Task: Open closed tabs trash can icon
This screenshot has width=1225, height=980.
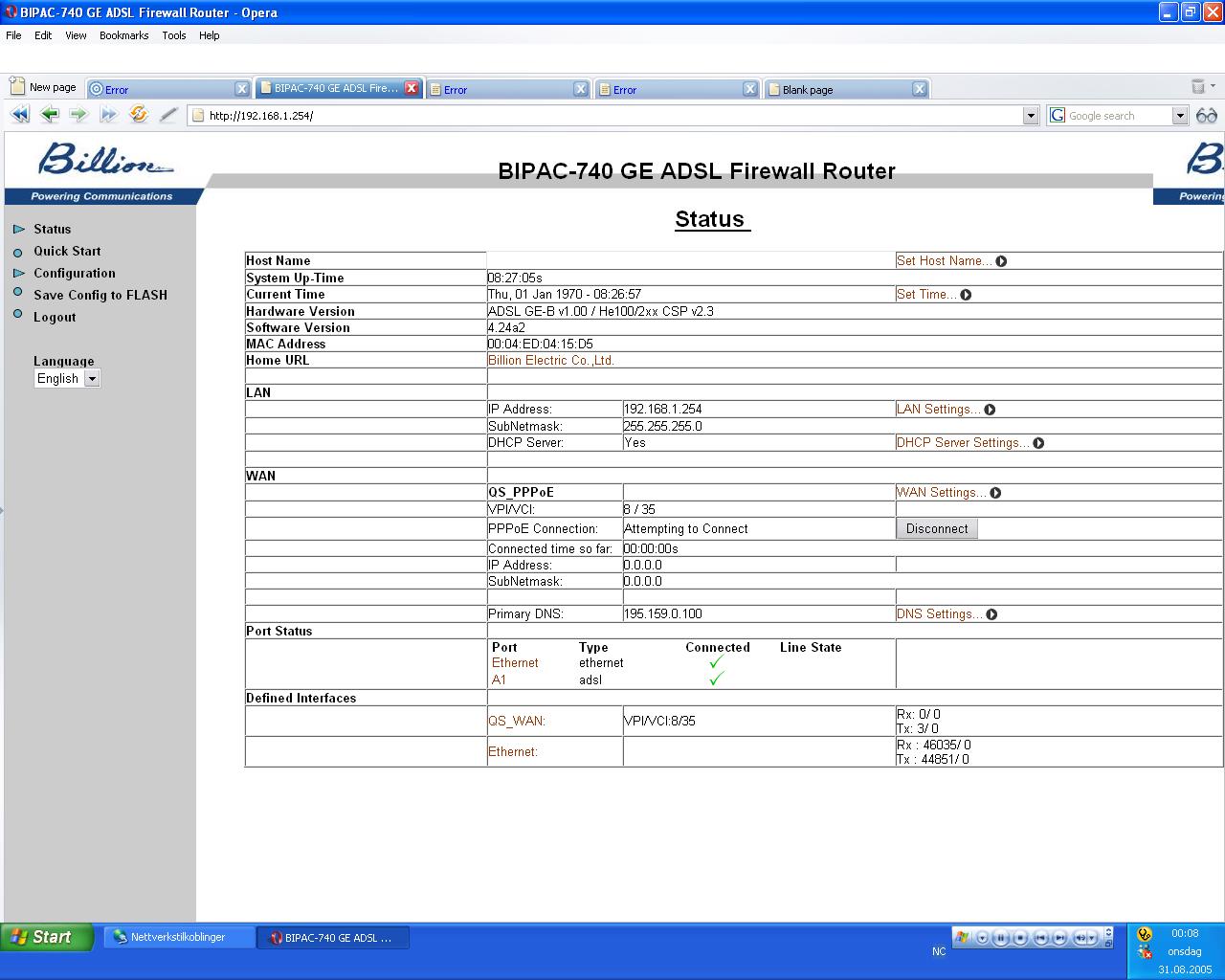Action: [x=1197, y=86]
